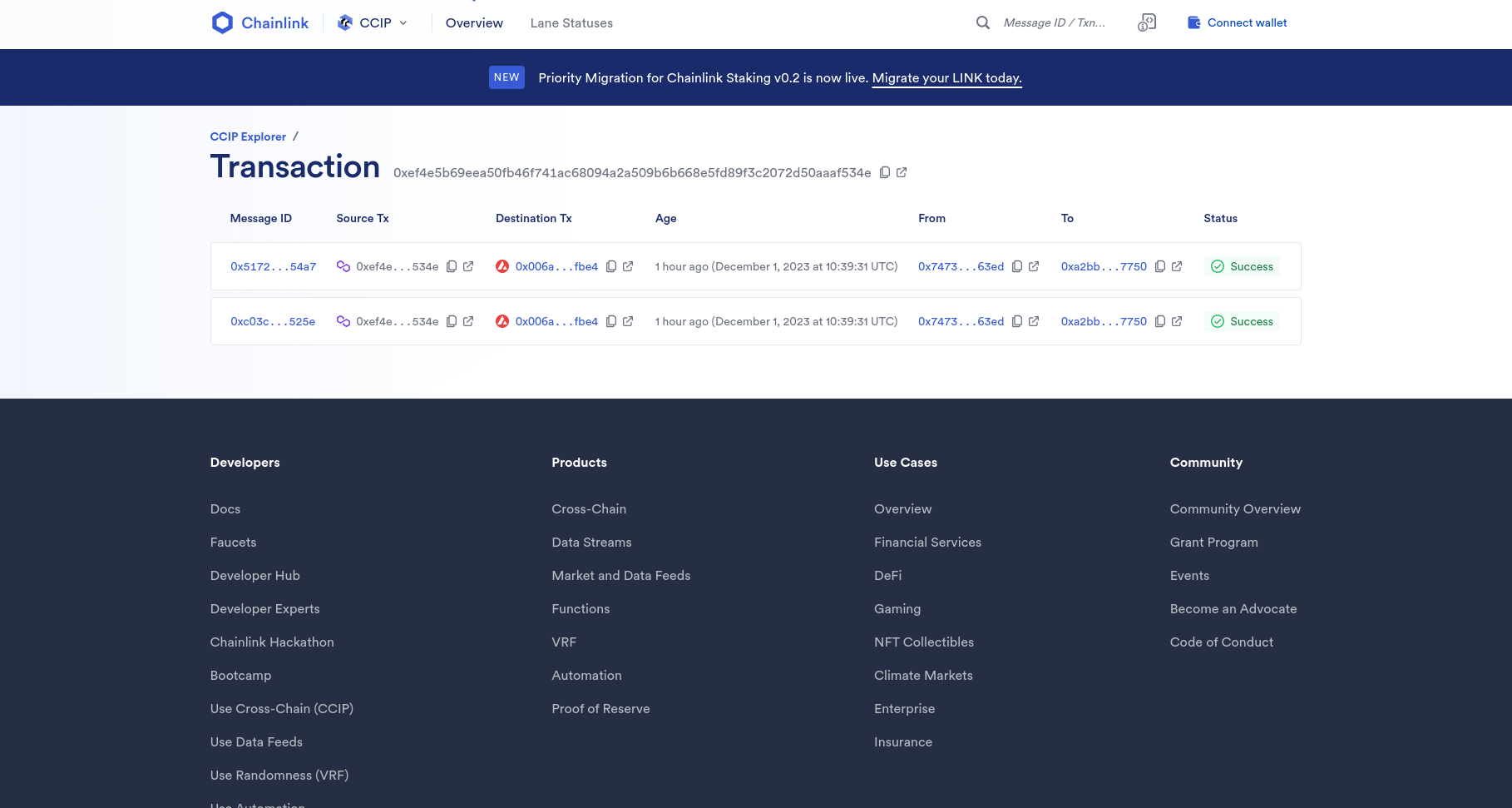Expand the CCIP product dropdown

403,22
